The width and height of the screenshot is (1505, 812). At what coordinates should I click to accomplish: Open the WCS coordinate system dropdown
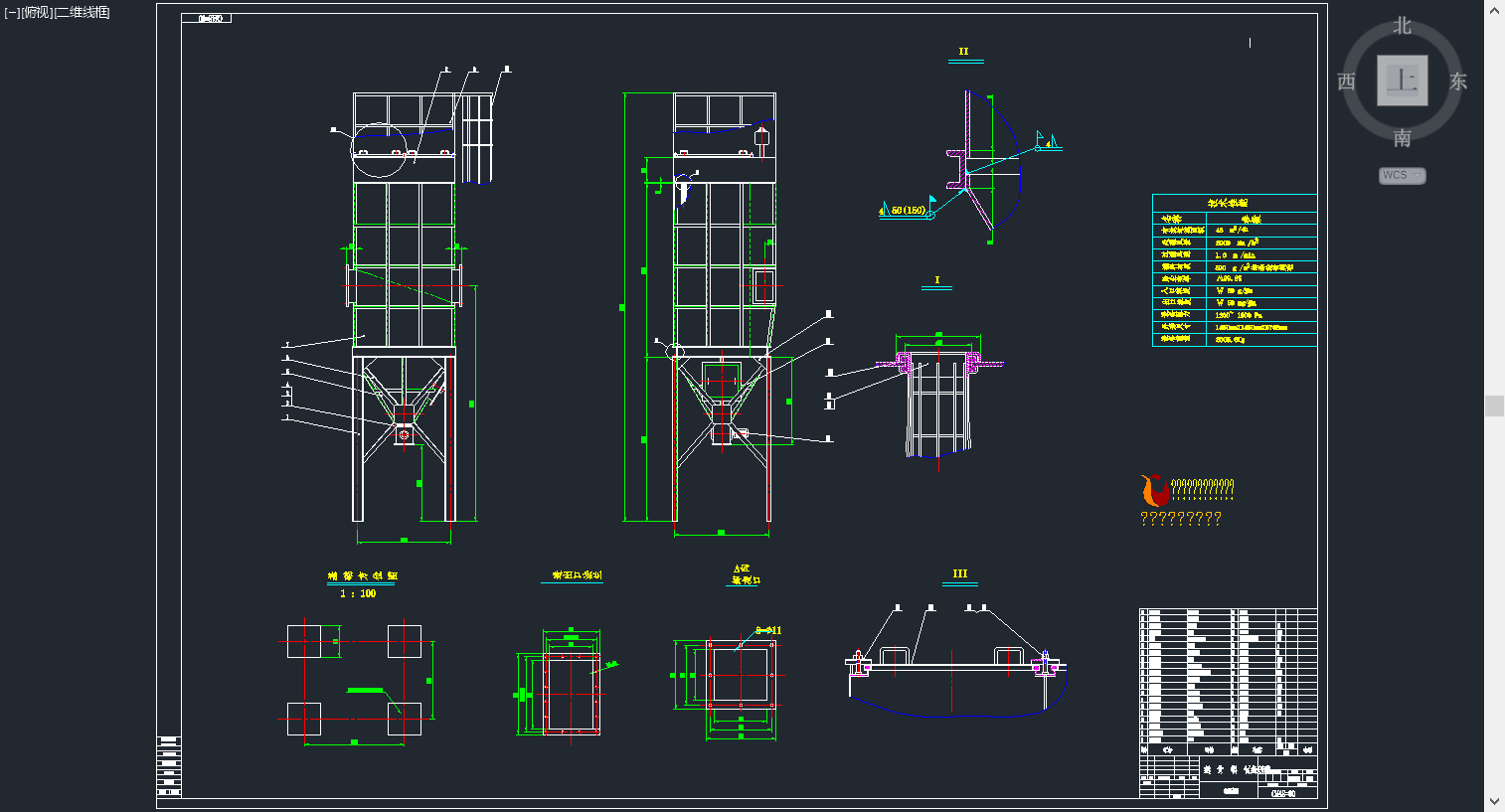(x=1402, y=175)
